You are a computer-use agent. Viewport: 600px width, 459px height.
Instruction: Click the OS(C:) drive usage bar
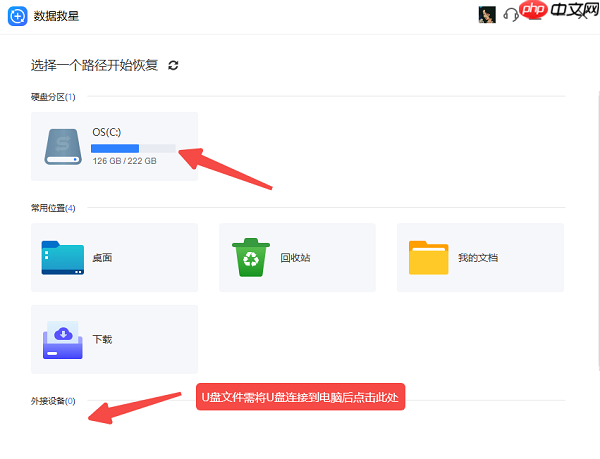coord(134,148)
